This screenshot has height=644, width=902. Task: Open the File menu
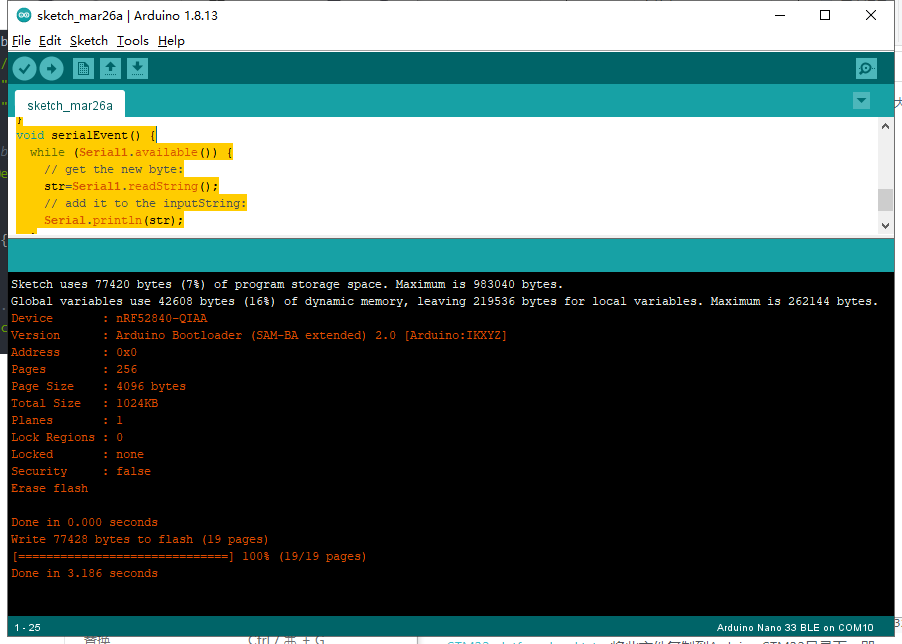(x=21, y=41)
